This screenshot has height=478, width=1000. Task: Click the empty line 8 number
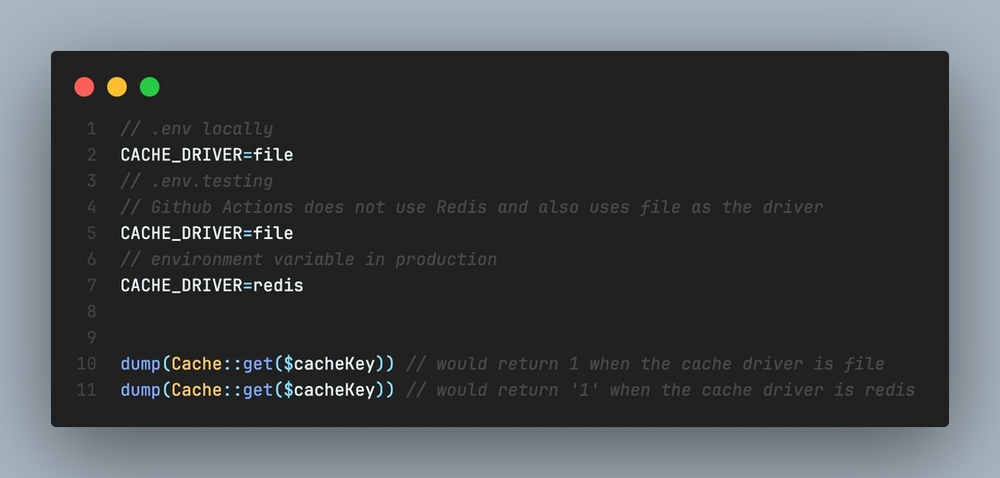pos(91,311)
